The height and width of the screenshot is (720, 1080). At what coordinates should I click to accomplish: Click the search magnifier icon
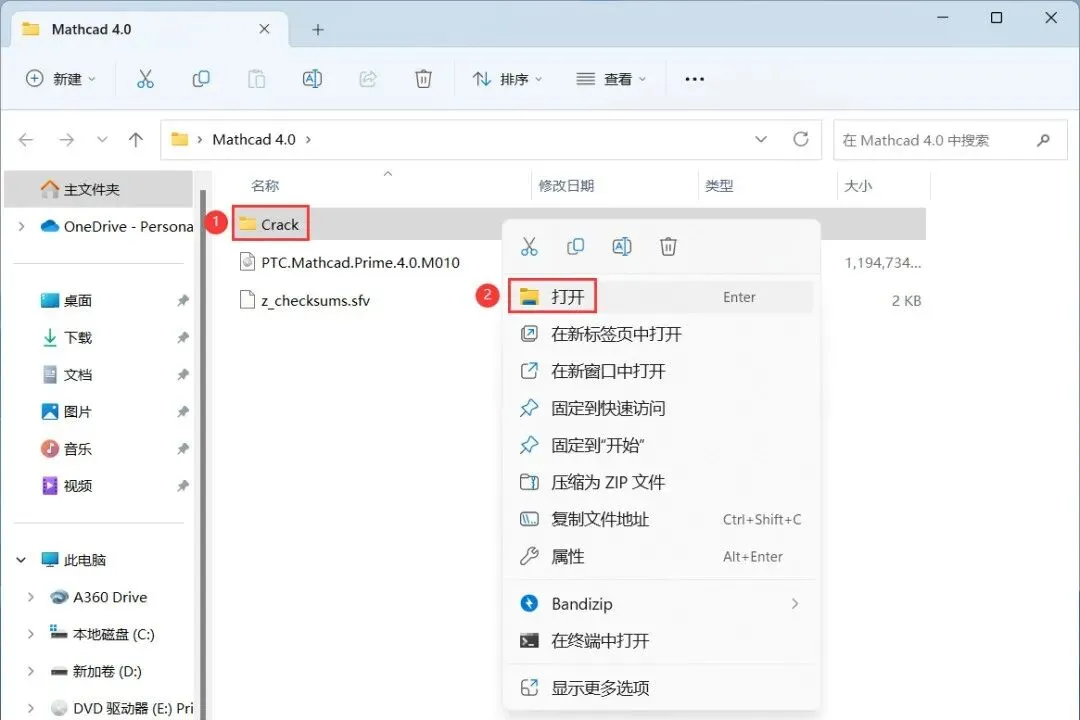click(x=1043, y=140)
